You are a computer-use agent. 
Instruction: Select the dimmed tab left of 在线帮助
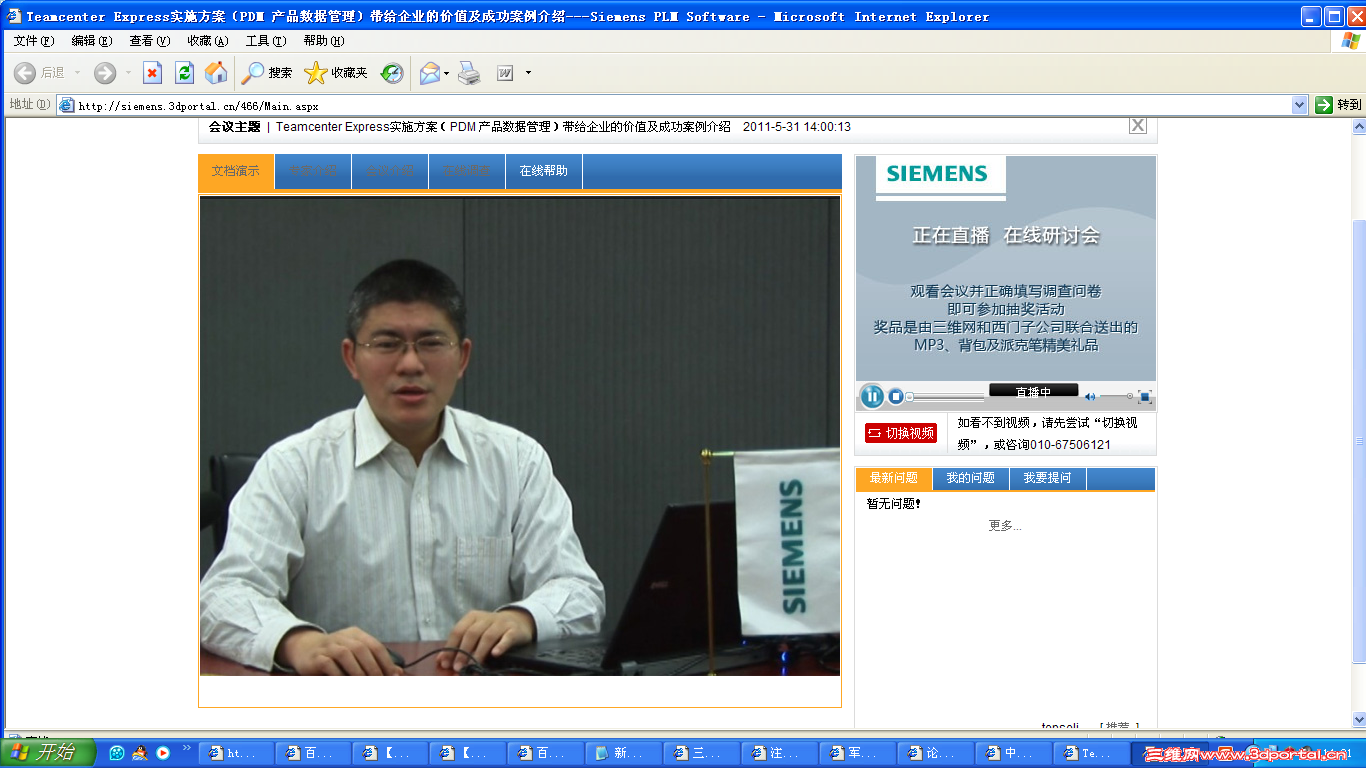click(x=467, y=171)
